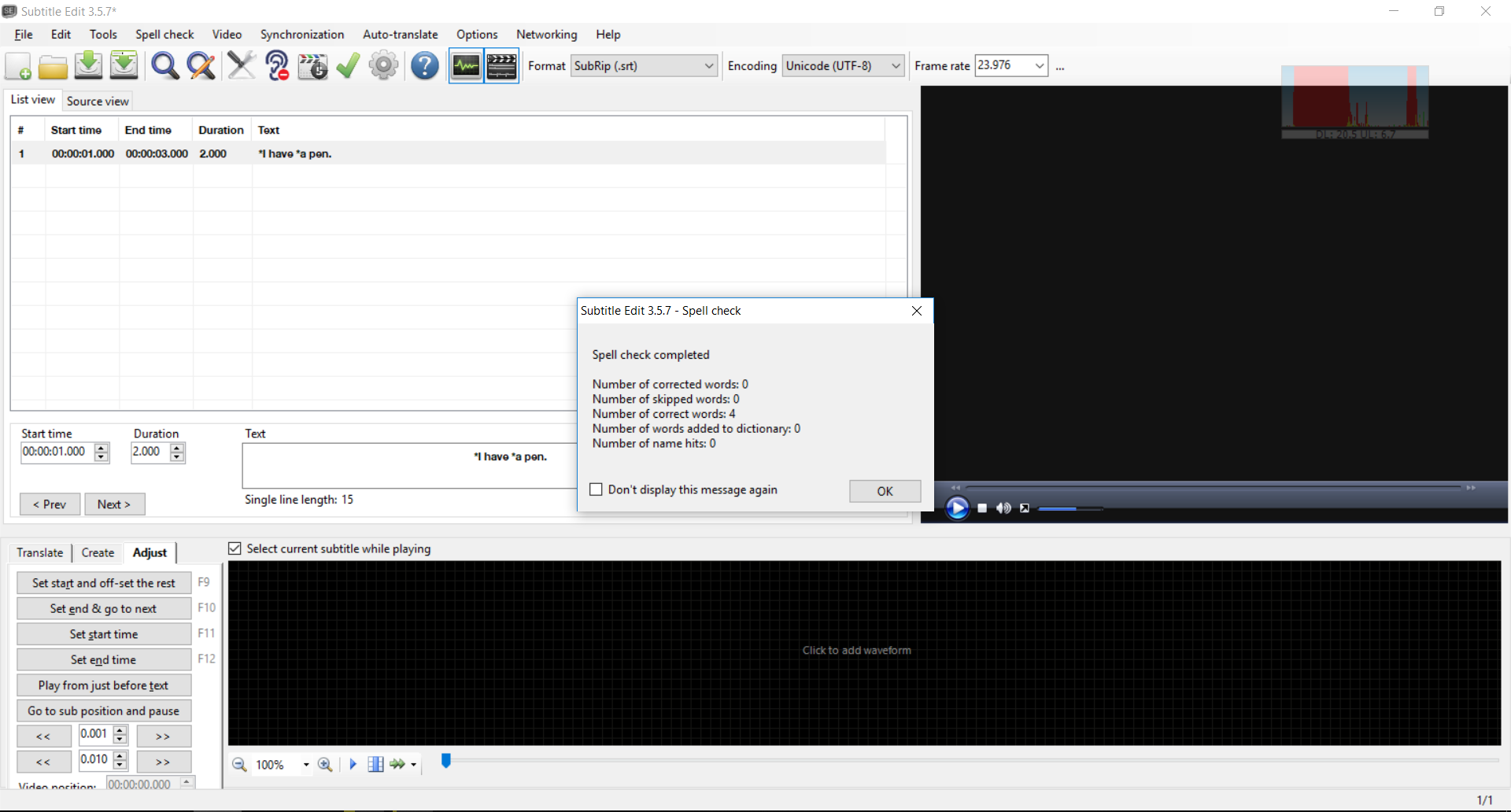Viewport: 1511px width, 812px height.
Task: Open the Find dialog via magnifier icon
Action: (164, 65)
